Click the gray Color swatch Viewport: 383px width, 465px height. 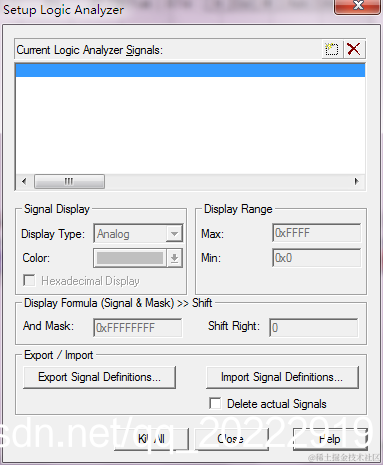(130, 258)
